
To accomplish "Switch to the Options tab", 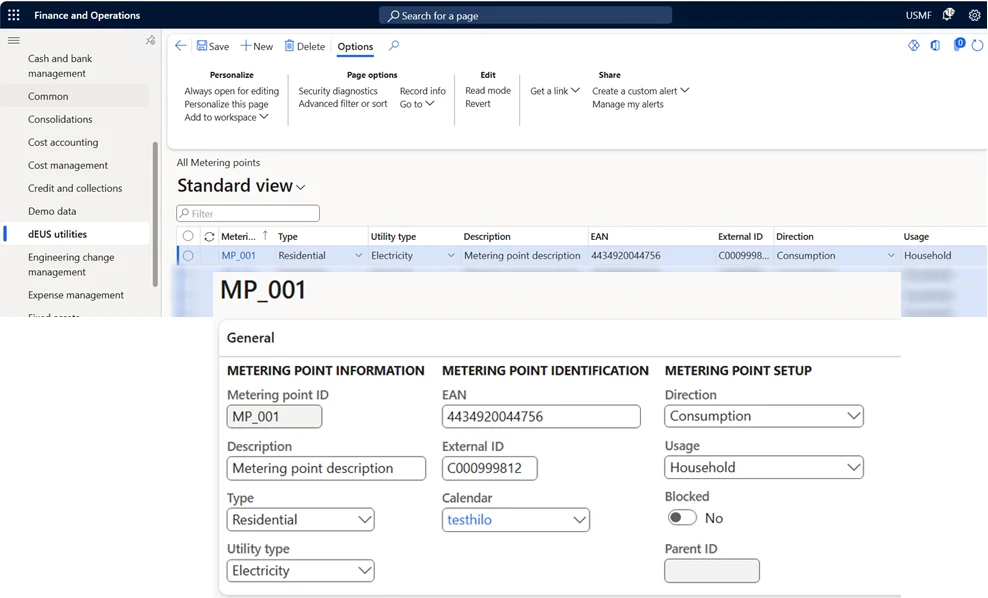I will click(355, 47).
